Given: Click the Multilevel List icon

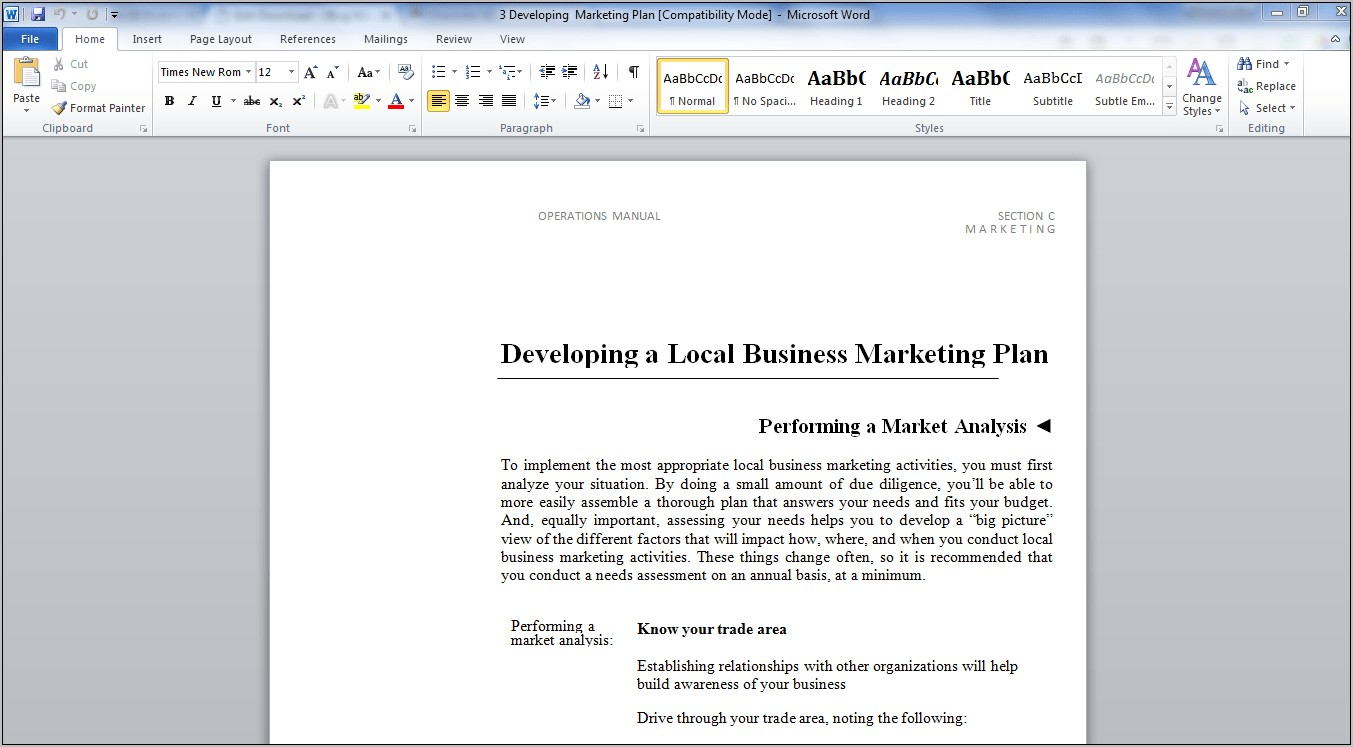Looking at the screenshot, I should point(507,72).
